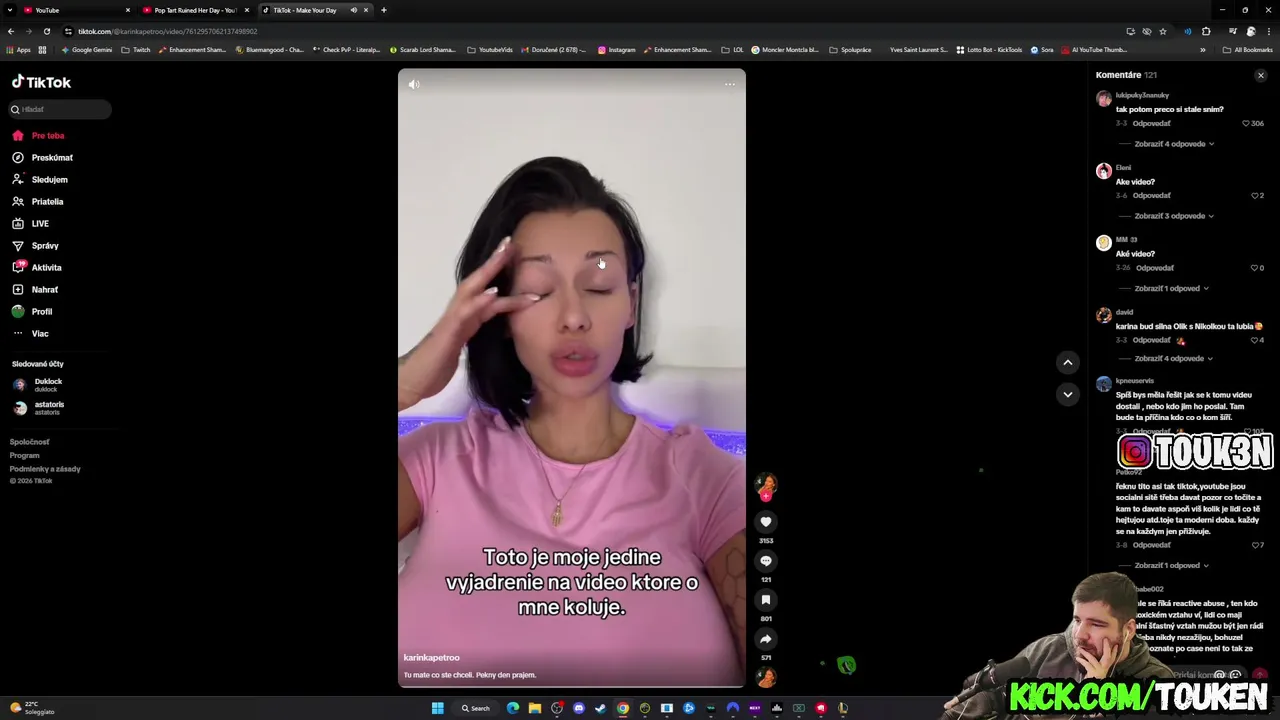Open Správy messages
Viewport: 1280px width, 720px height.
tap(45, 245)
